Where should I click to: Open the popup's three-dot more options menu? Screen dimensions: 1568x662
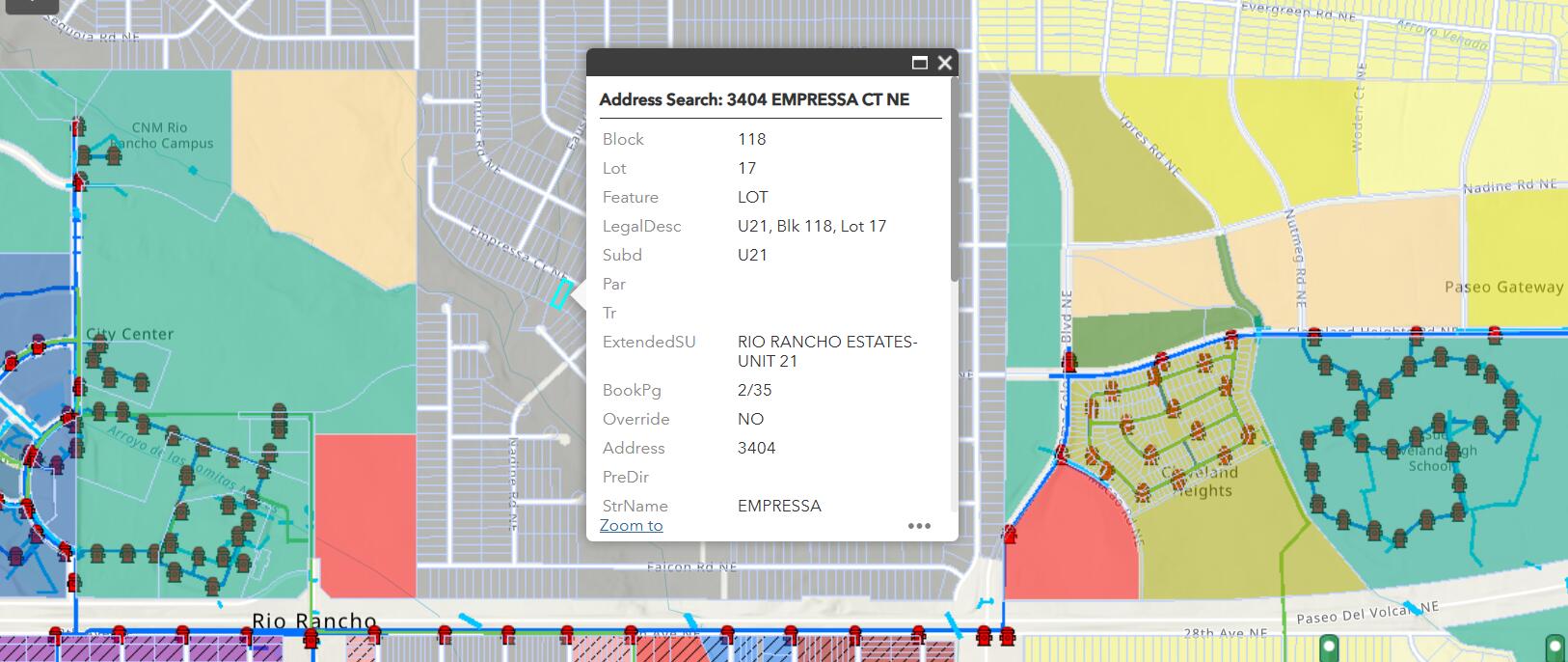click(919, 526)
